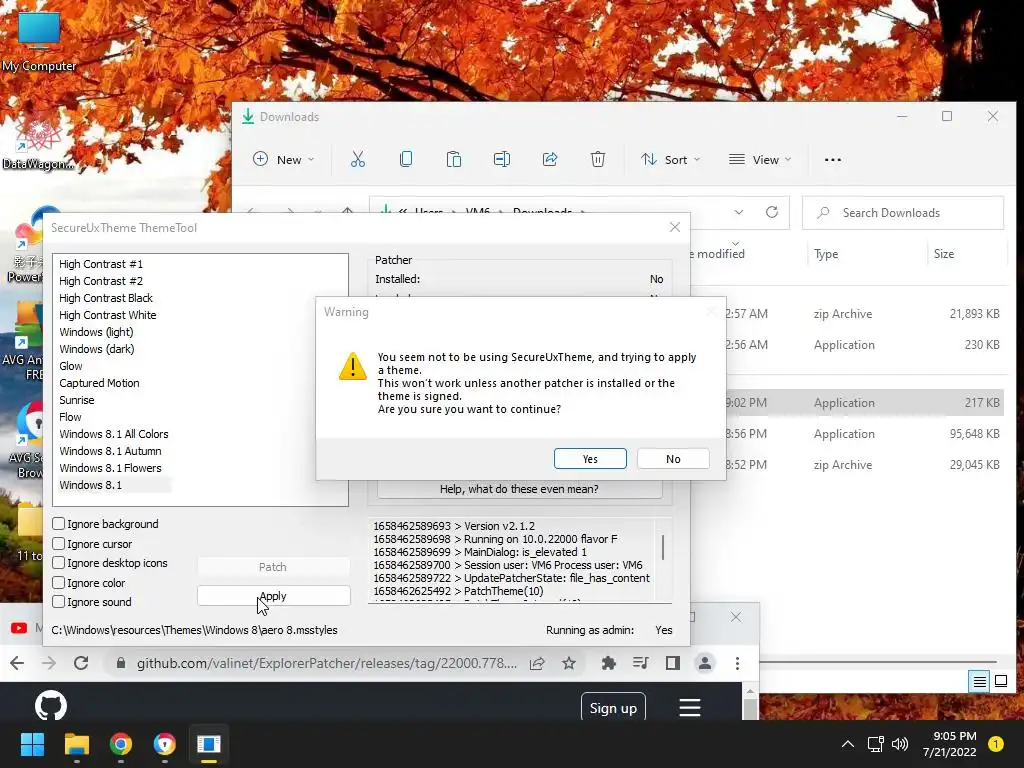Image resolution: width=1024 pixels, height=768 pixels.
Task: Bookmark page with the star icon
Action: [569, 664]
